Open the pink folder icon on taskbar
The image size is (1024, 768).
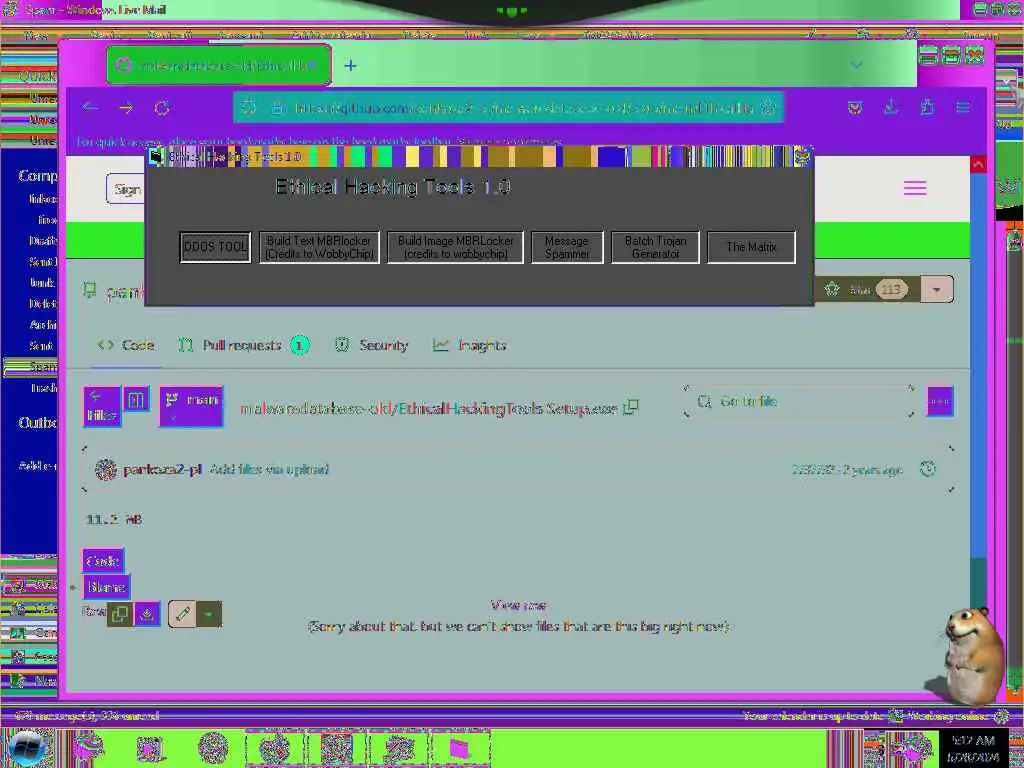[x=459, y=749]
